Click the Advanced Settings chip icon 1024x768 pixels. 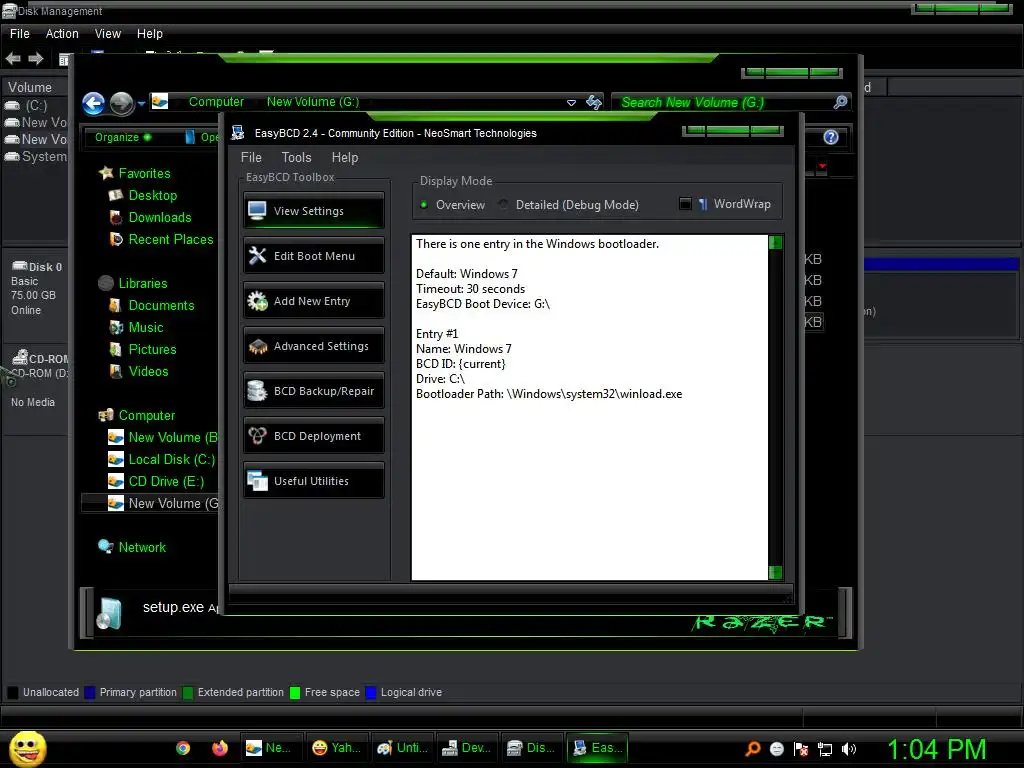click(257, 346)
